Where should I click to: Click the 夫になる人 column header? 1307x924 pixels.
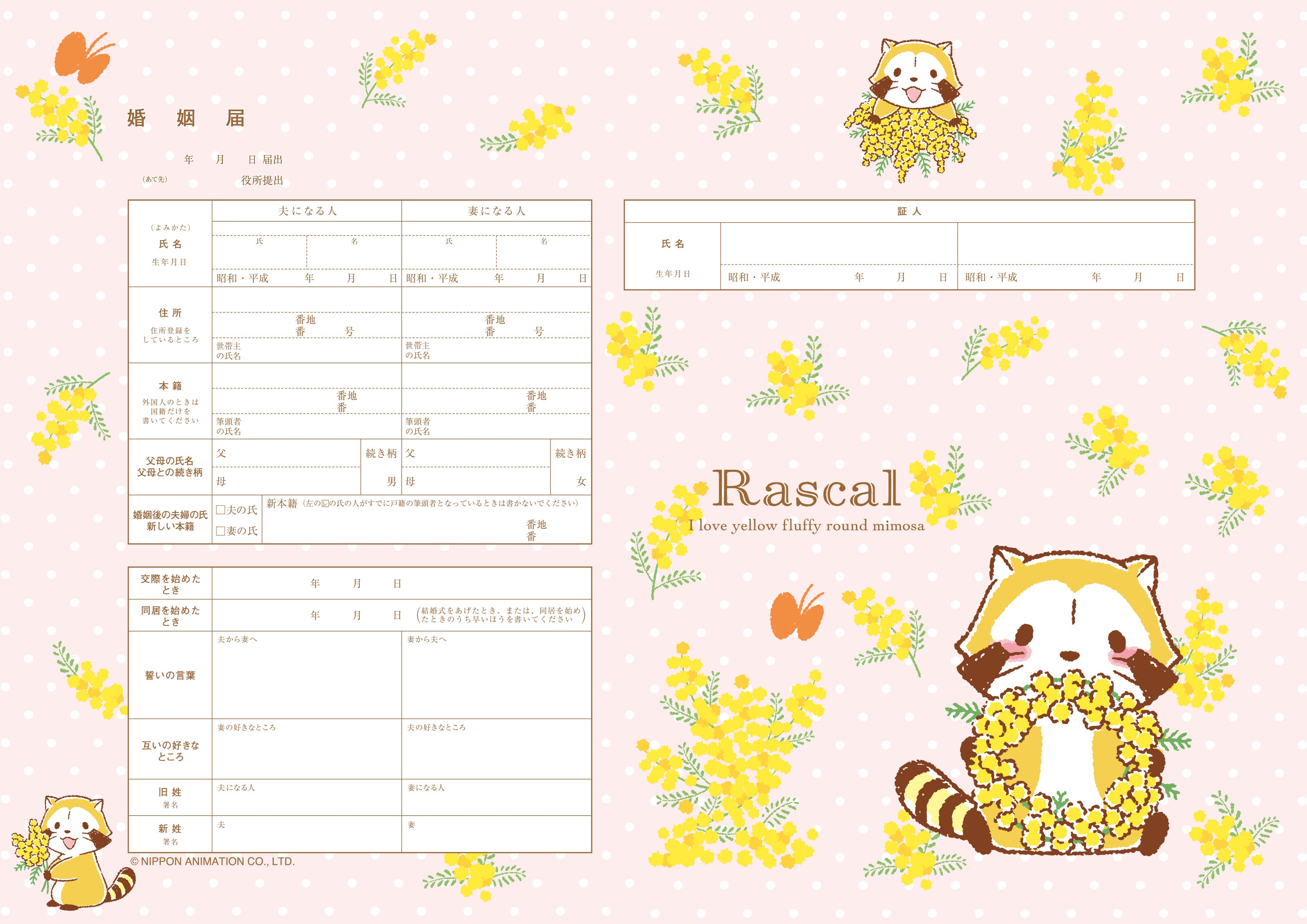pos(308,211)
